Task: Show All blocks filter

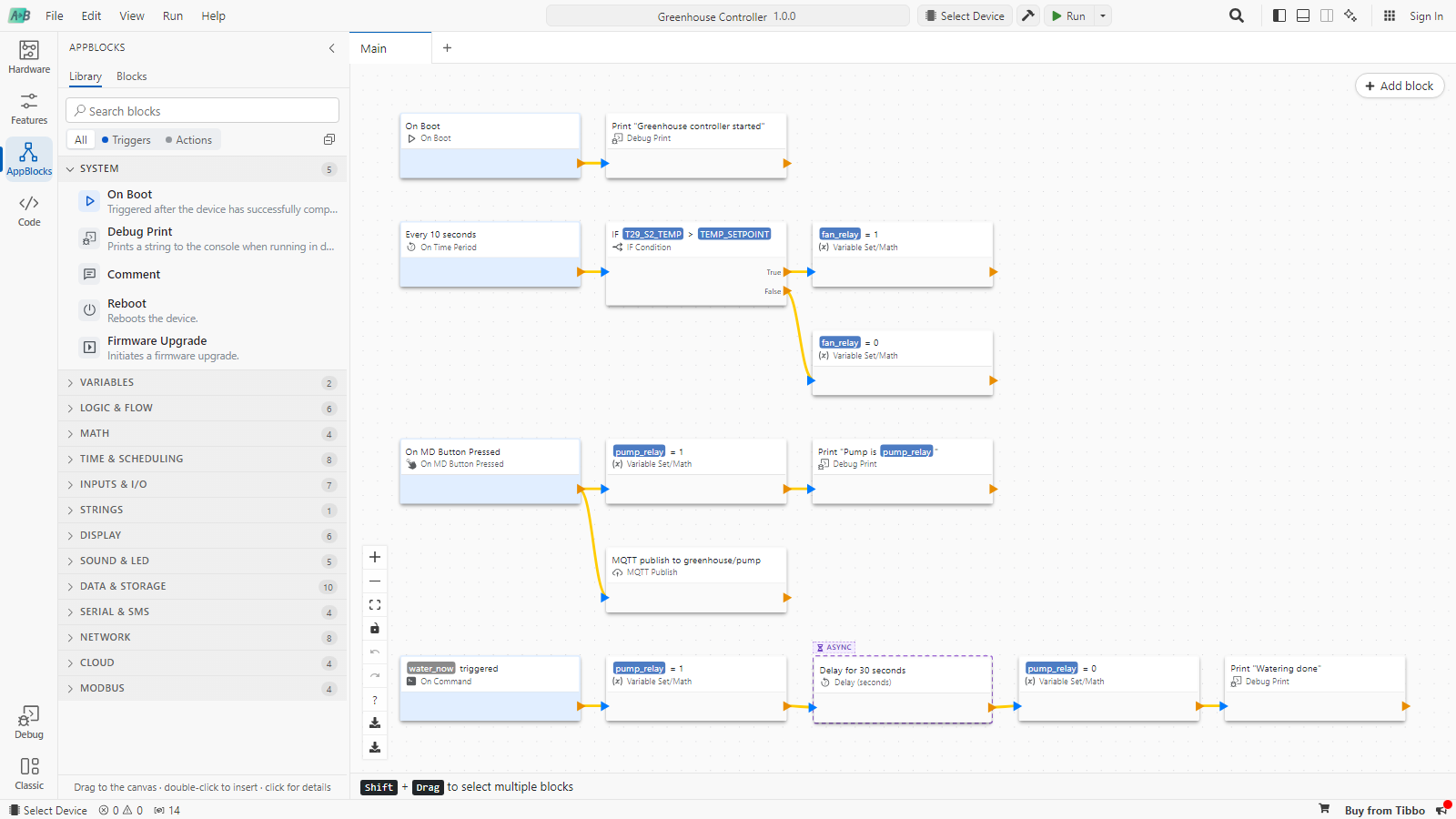Action: coord(81,139)
